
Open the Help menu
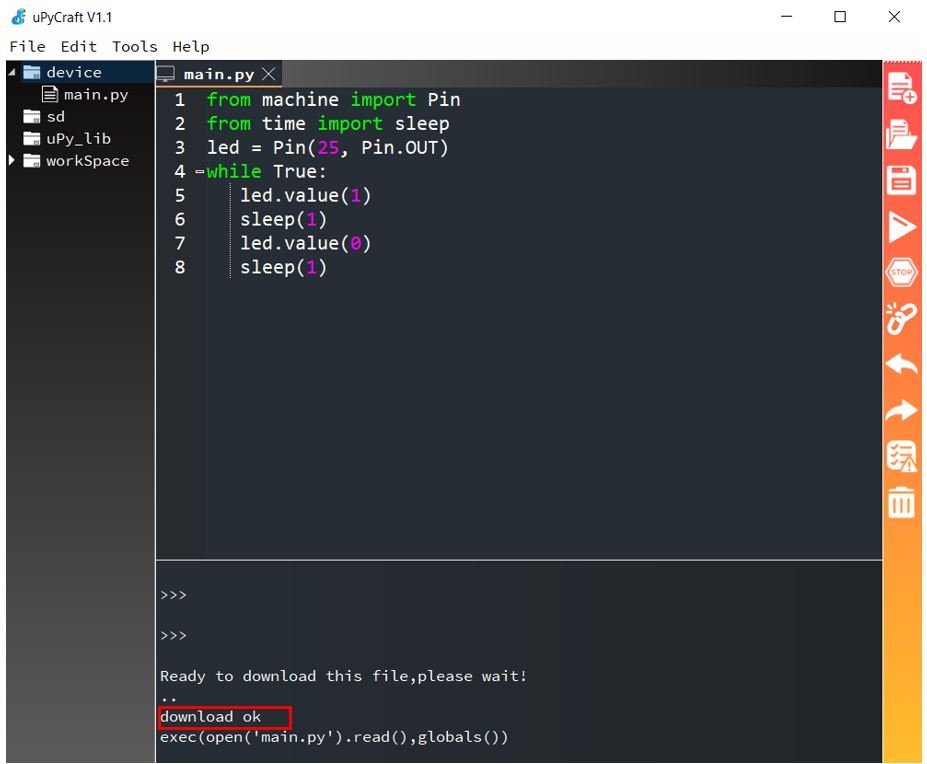[x=191, y=46]
